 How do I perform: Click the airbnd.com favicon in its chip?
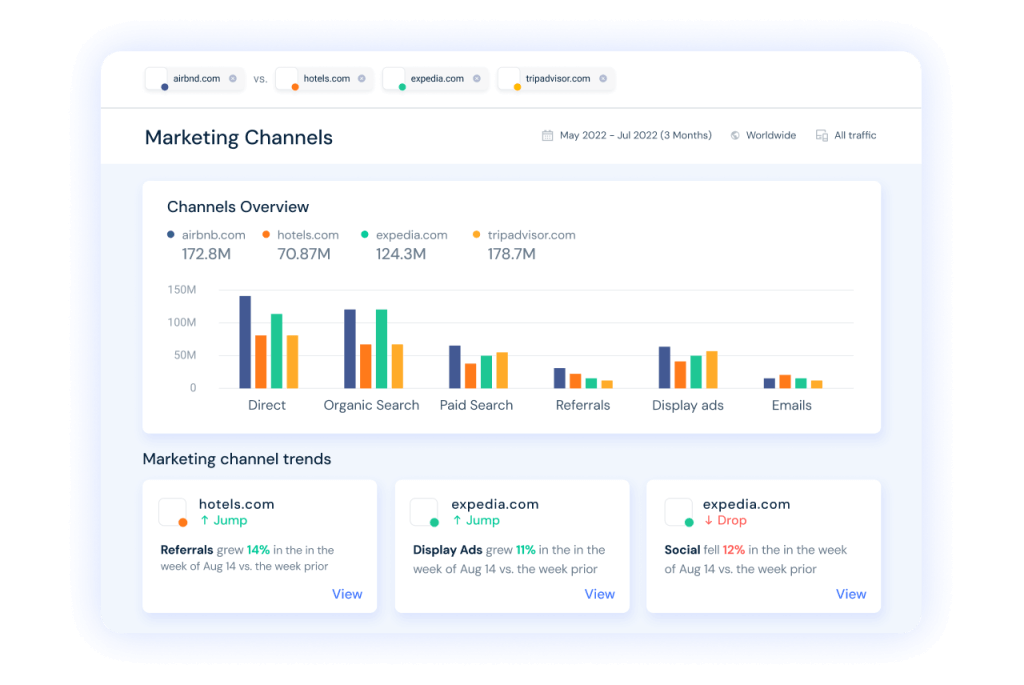(158, 79)
